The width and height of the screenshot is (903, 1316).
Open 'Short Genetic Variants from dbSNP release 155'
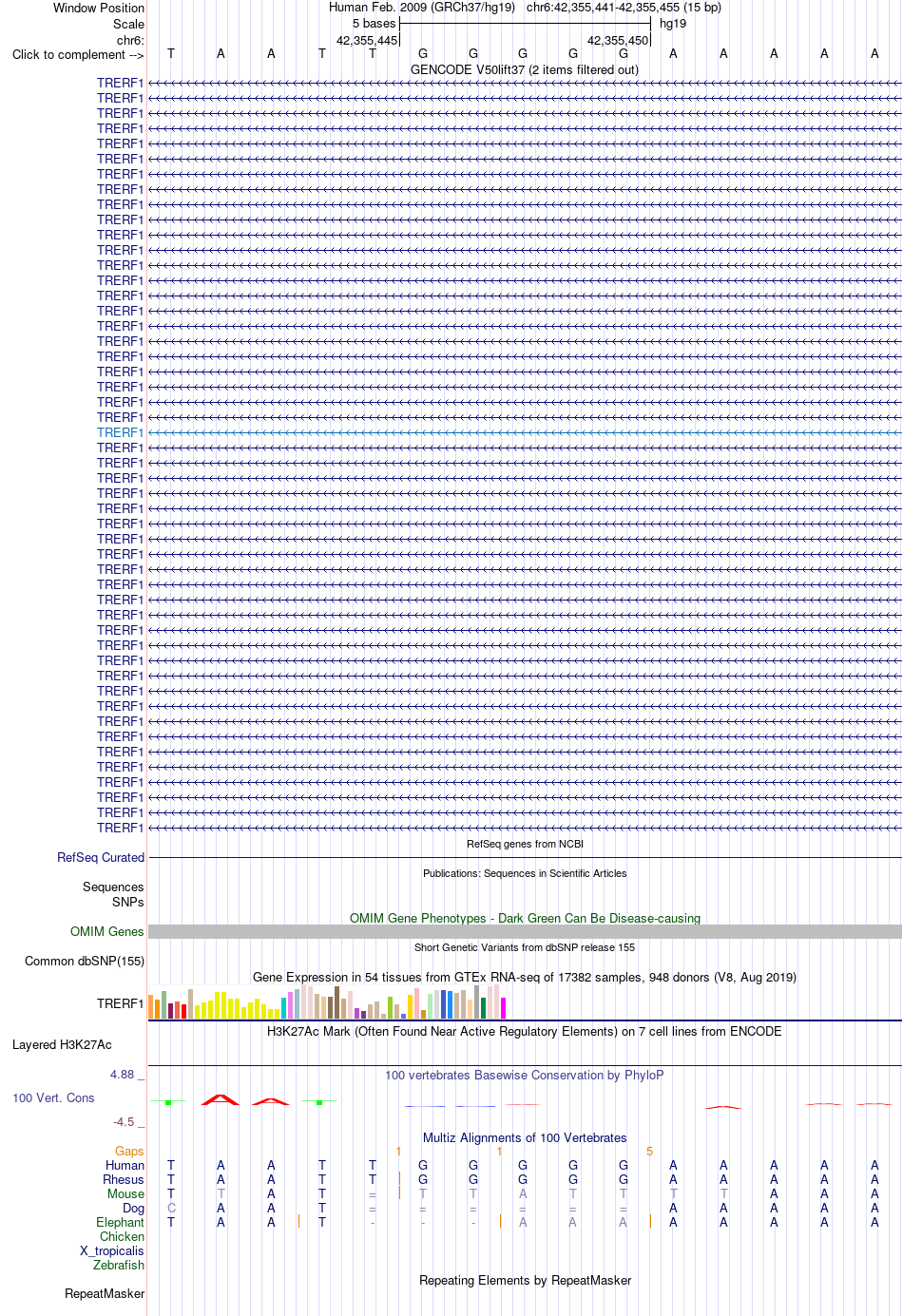click(525, 947)
